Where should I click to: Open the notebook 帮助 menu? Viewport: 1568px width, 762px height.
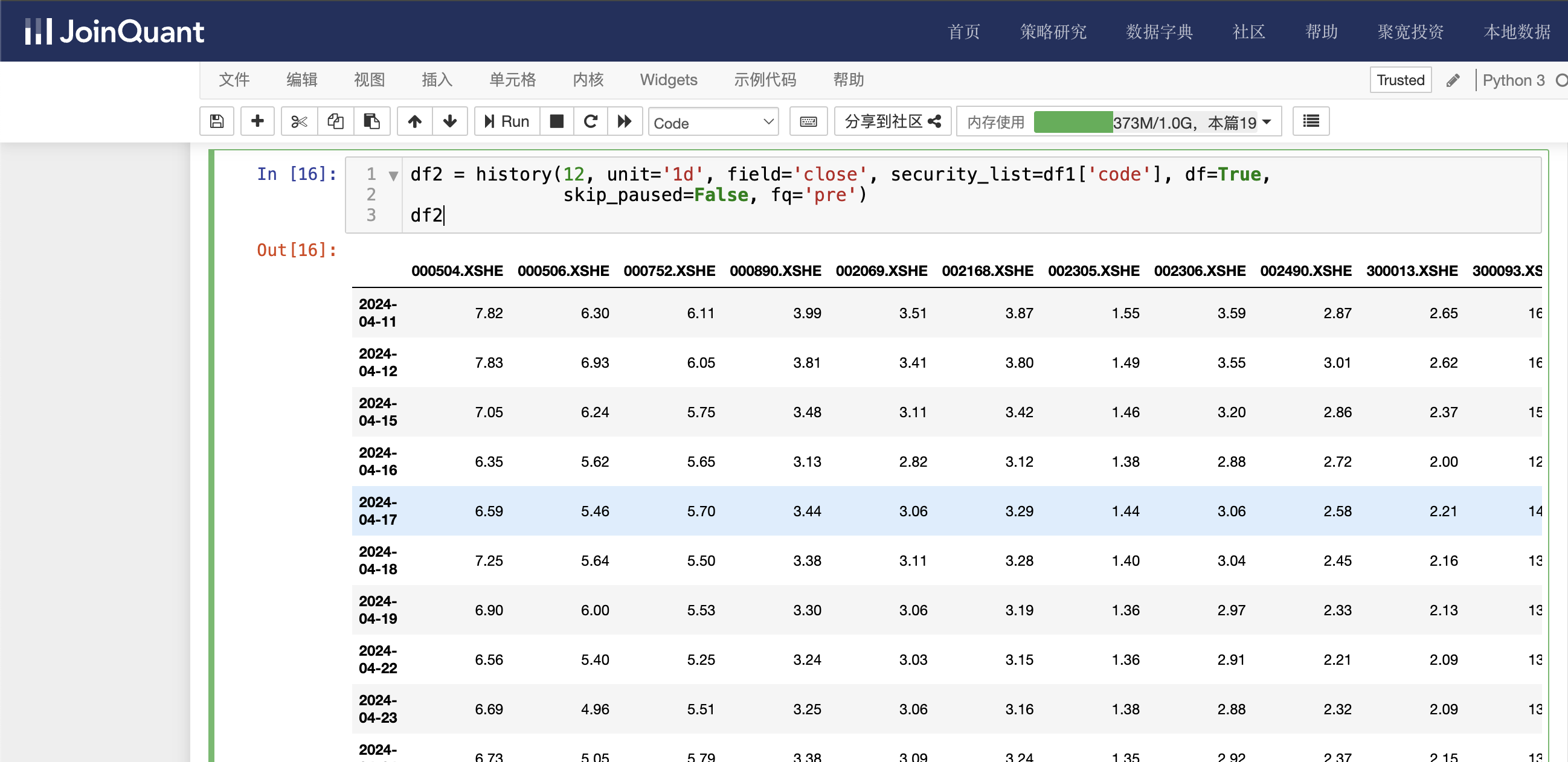coord(849,80)
